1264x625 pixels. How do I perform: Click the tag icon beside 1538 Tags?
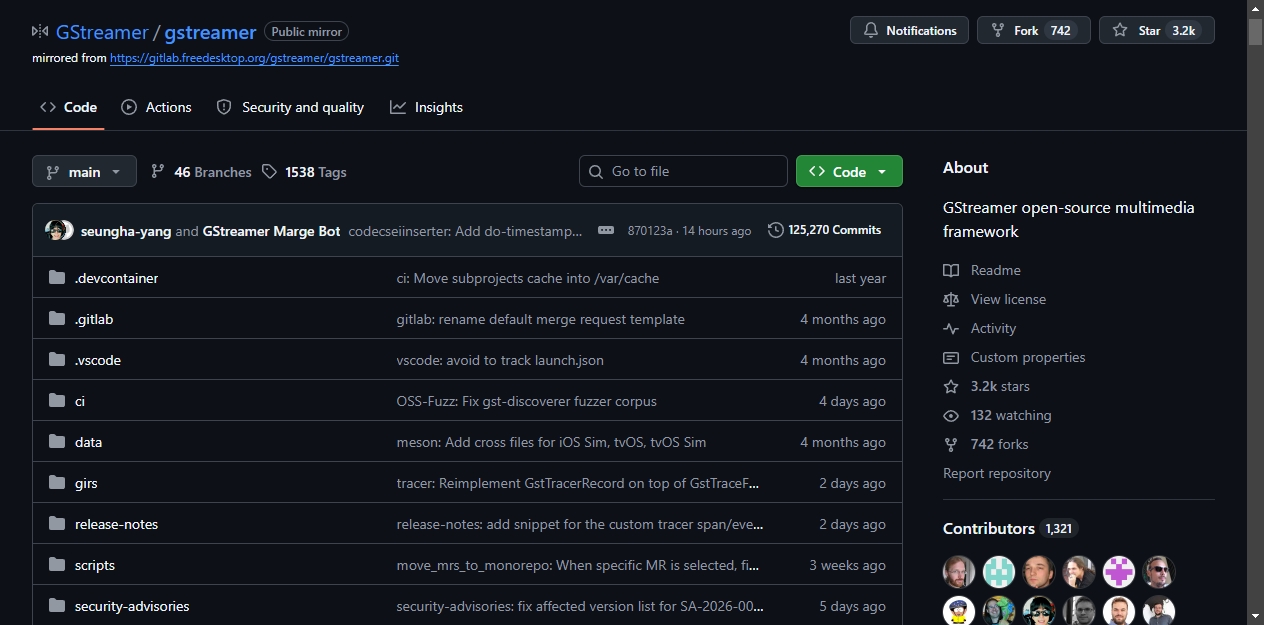(269, 171)
